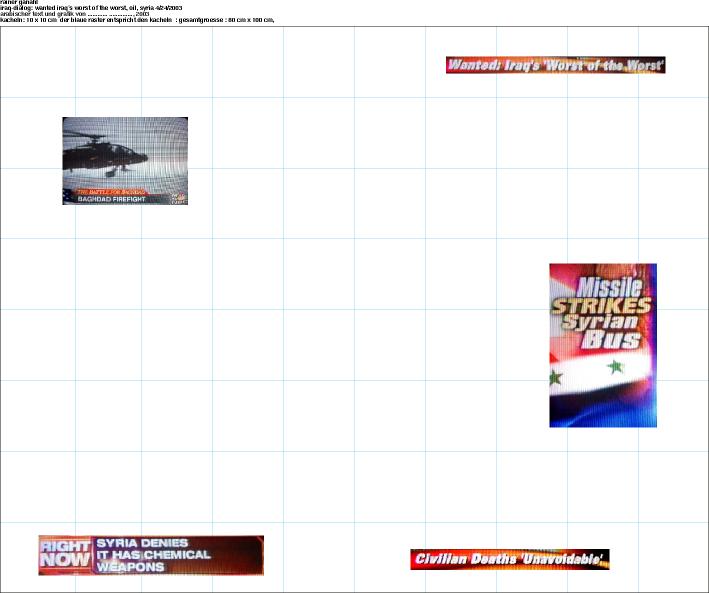Click the "RIGHT NOW" label
Screen dimensions: 709x593
65,555
